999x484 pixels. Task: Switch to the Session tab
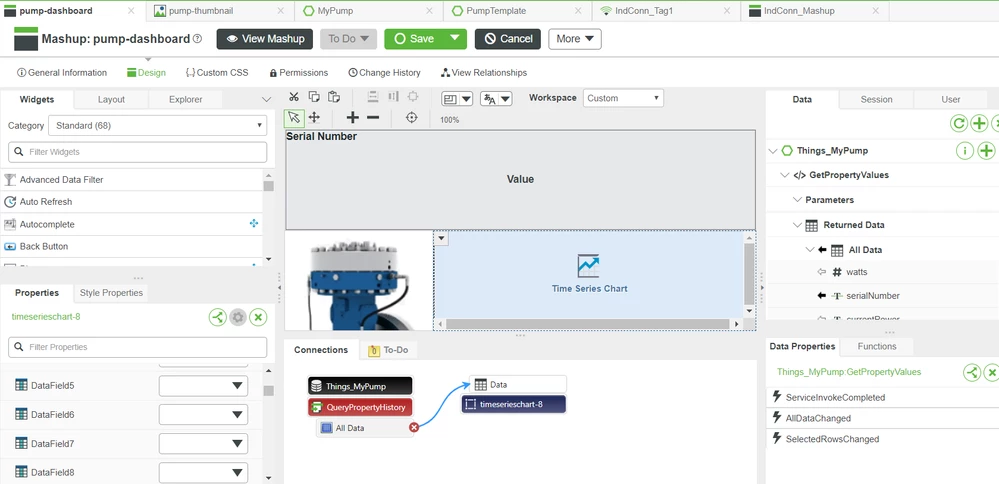pos(876,99)
